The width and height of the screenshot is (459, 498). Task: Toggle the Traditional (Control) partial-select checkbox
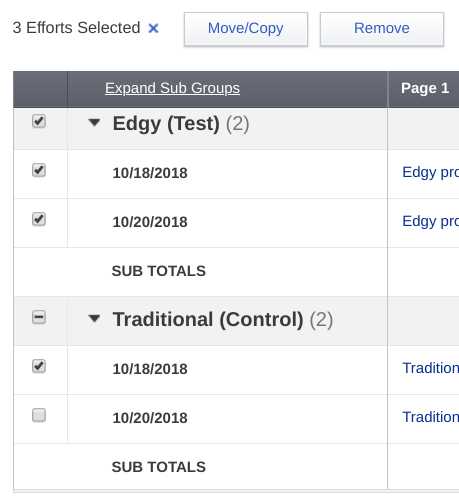[39, 317]
